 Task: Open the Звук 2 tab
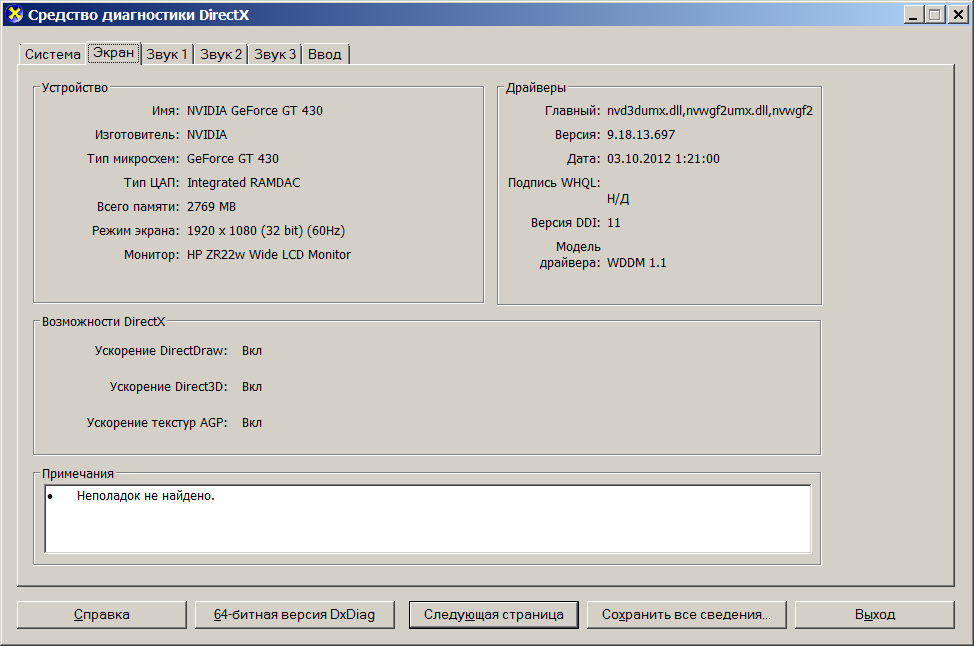pos(221,55)
